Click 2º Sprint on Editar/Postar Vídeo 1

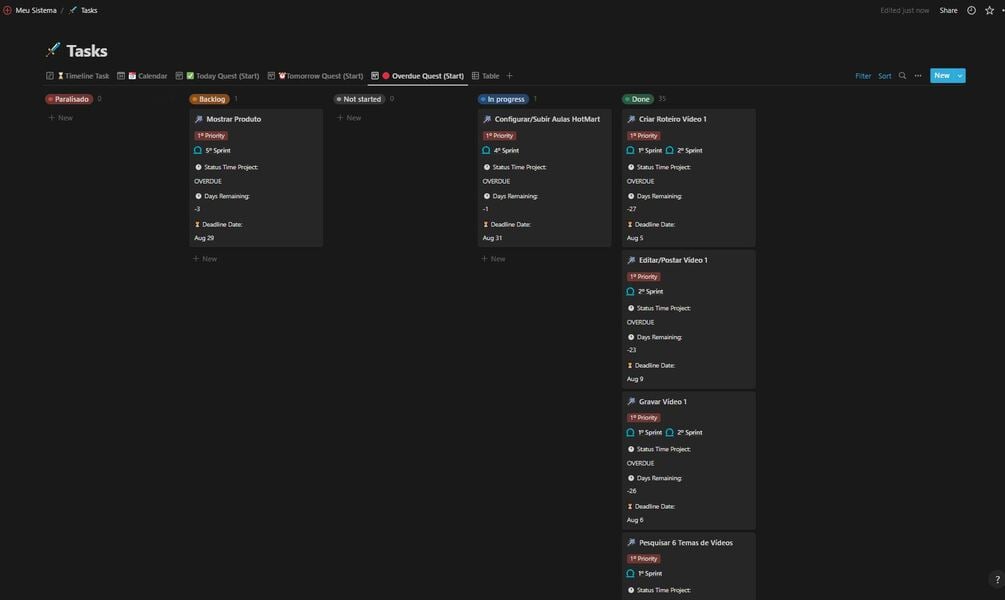click(x=651, y=292)
